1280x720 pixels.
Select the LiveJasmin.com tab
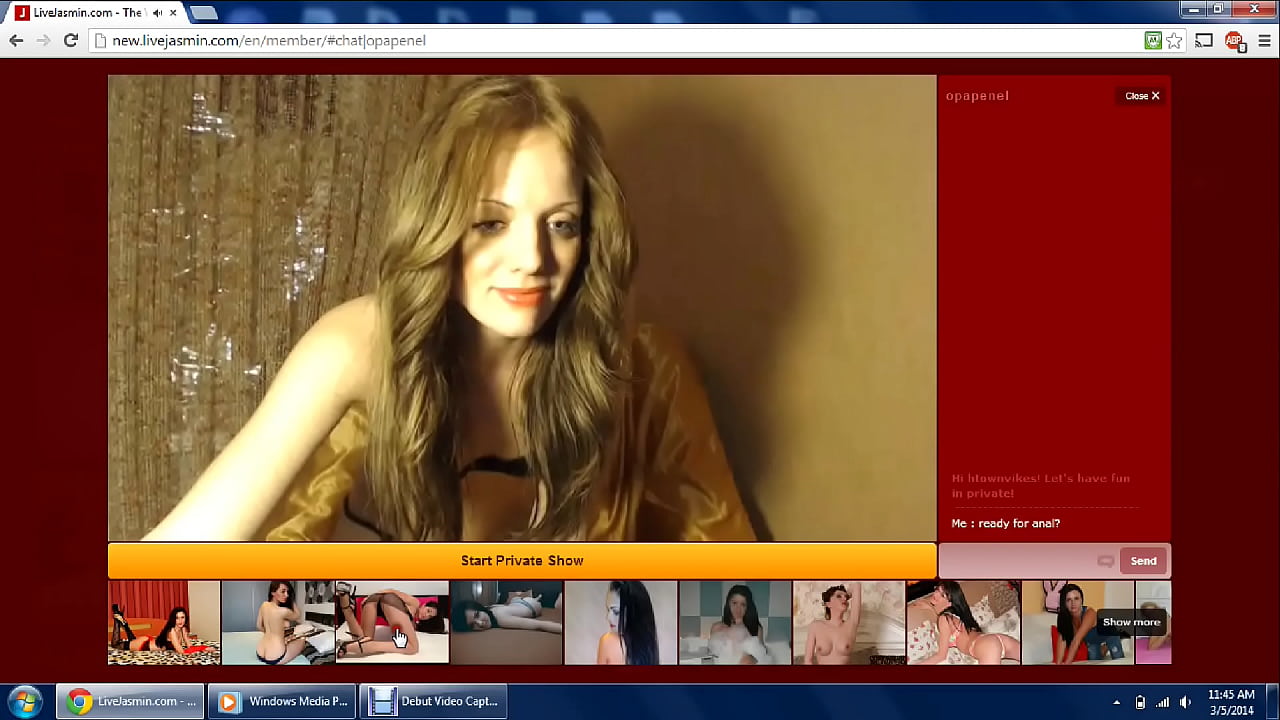[x=85, y=13]
